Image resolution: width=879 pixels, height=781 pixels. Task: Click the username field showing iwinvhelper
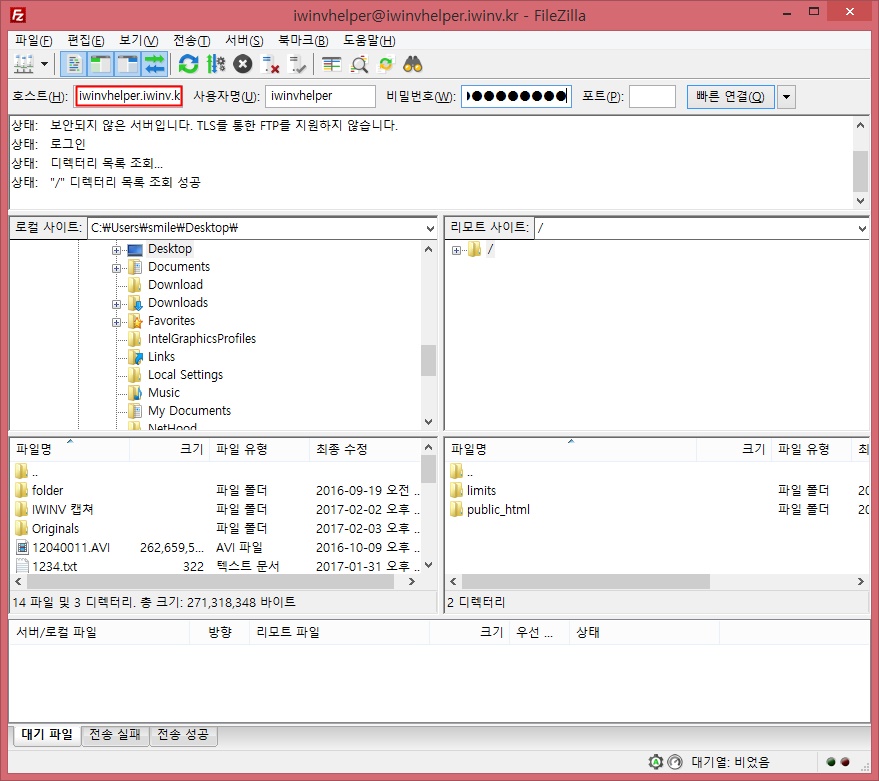(320, 96)
